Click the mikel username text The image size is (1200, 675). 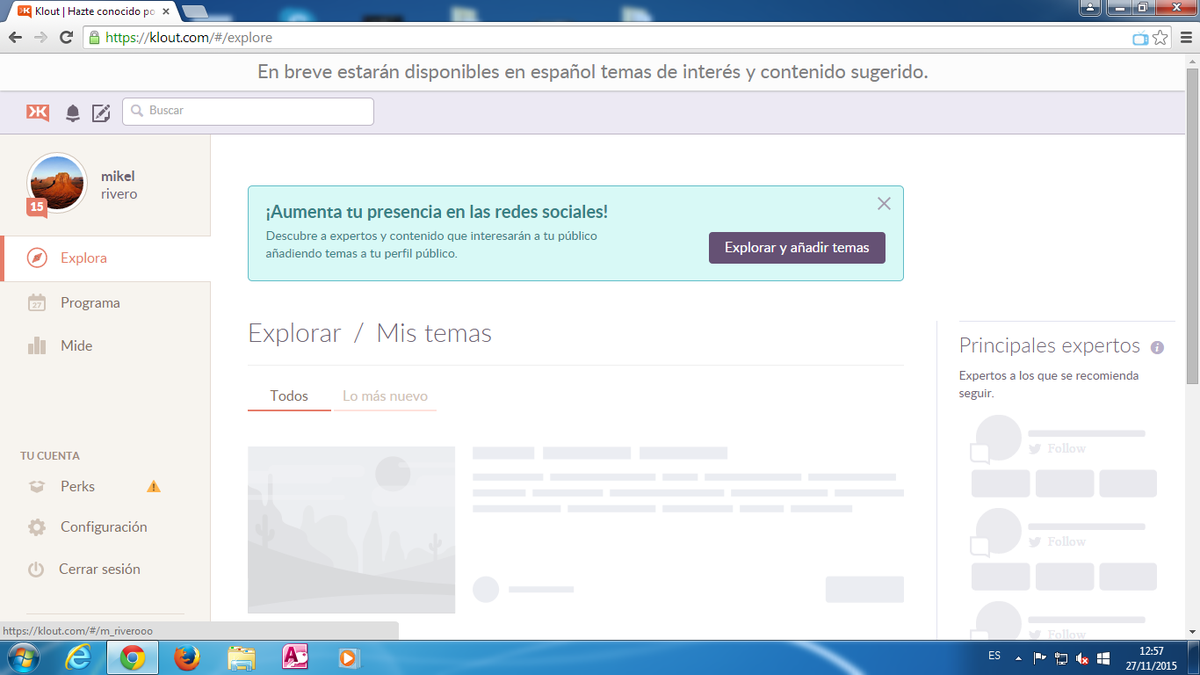tap(118, 176)
